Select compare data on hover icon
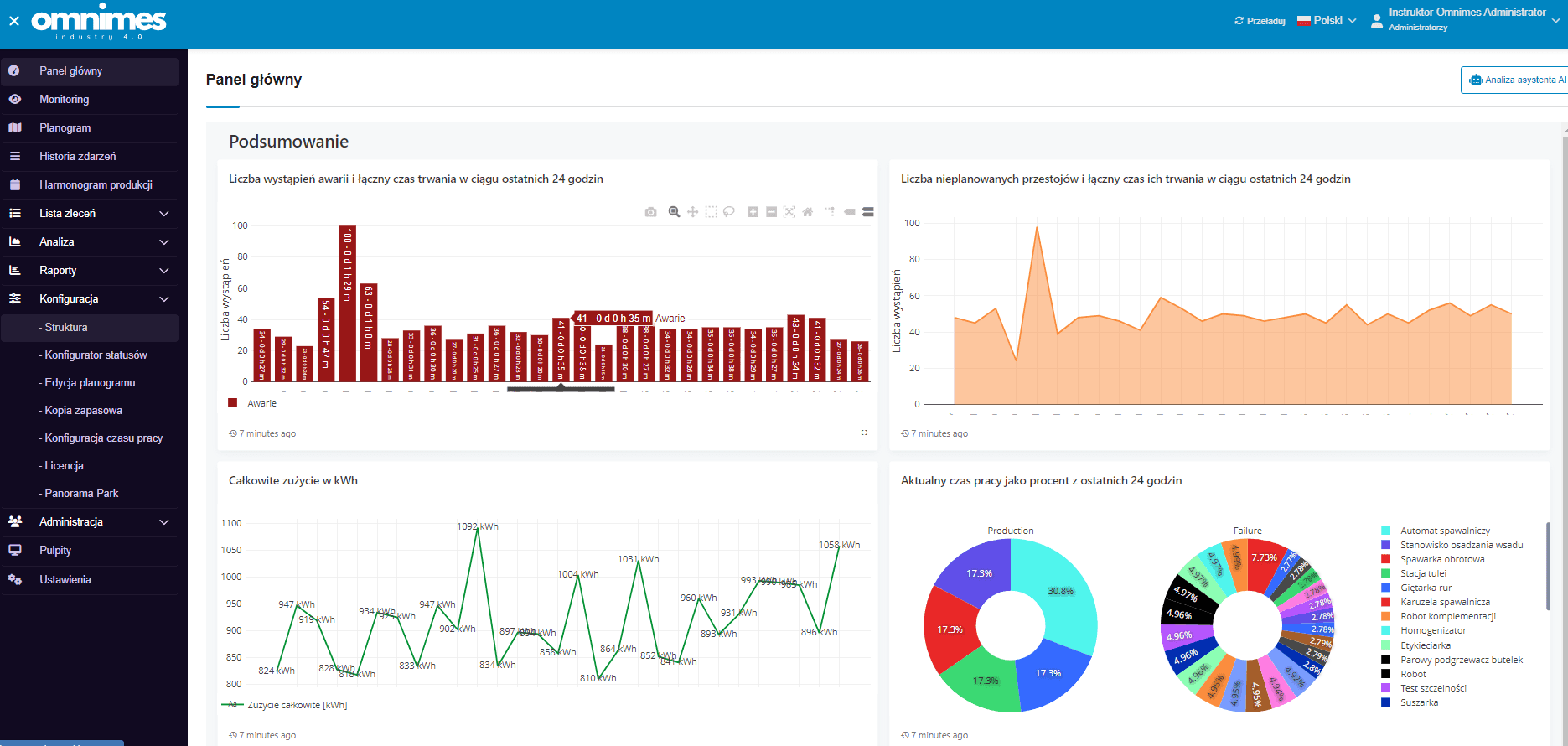 coord(868,212)
